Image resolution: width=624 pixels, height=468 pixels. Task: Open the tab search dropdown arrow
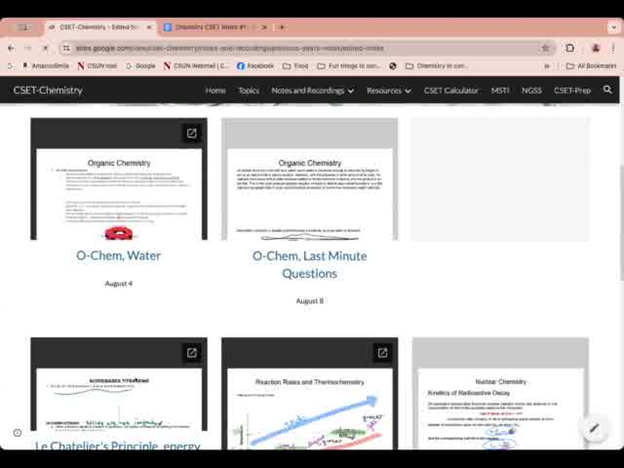point(613,27)
